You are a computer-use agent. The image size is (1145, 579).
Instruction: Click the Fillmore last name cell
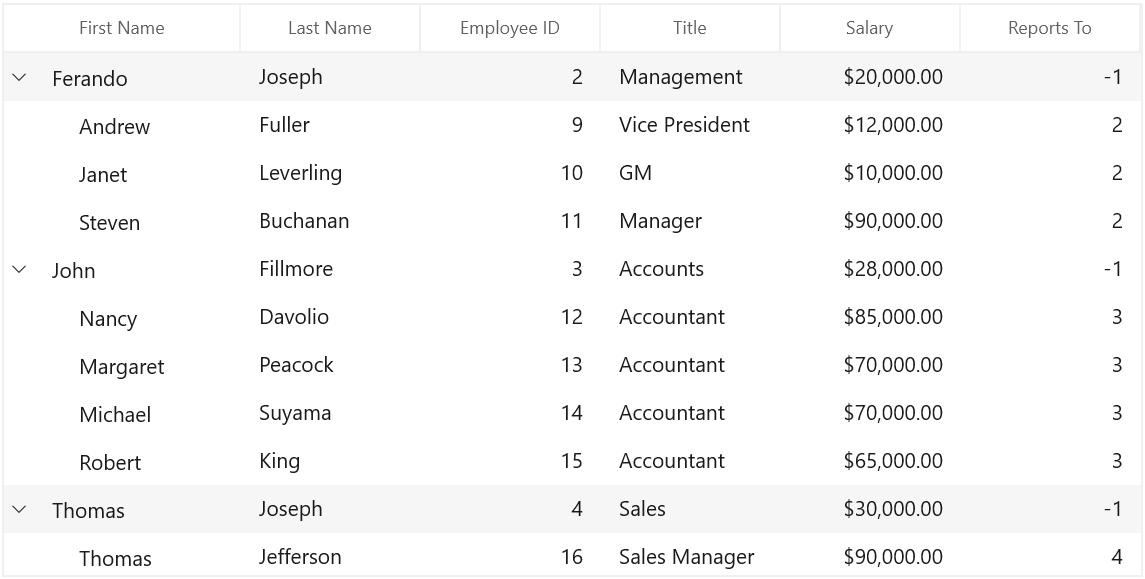330,269
